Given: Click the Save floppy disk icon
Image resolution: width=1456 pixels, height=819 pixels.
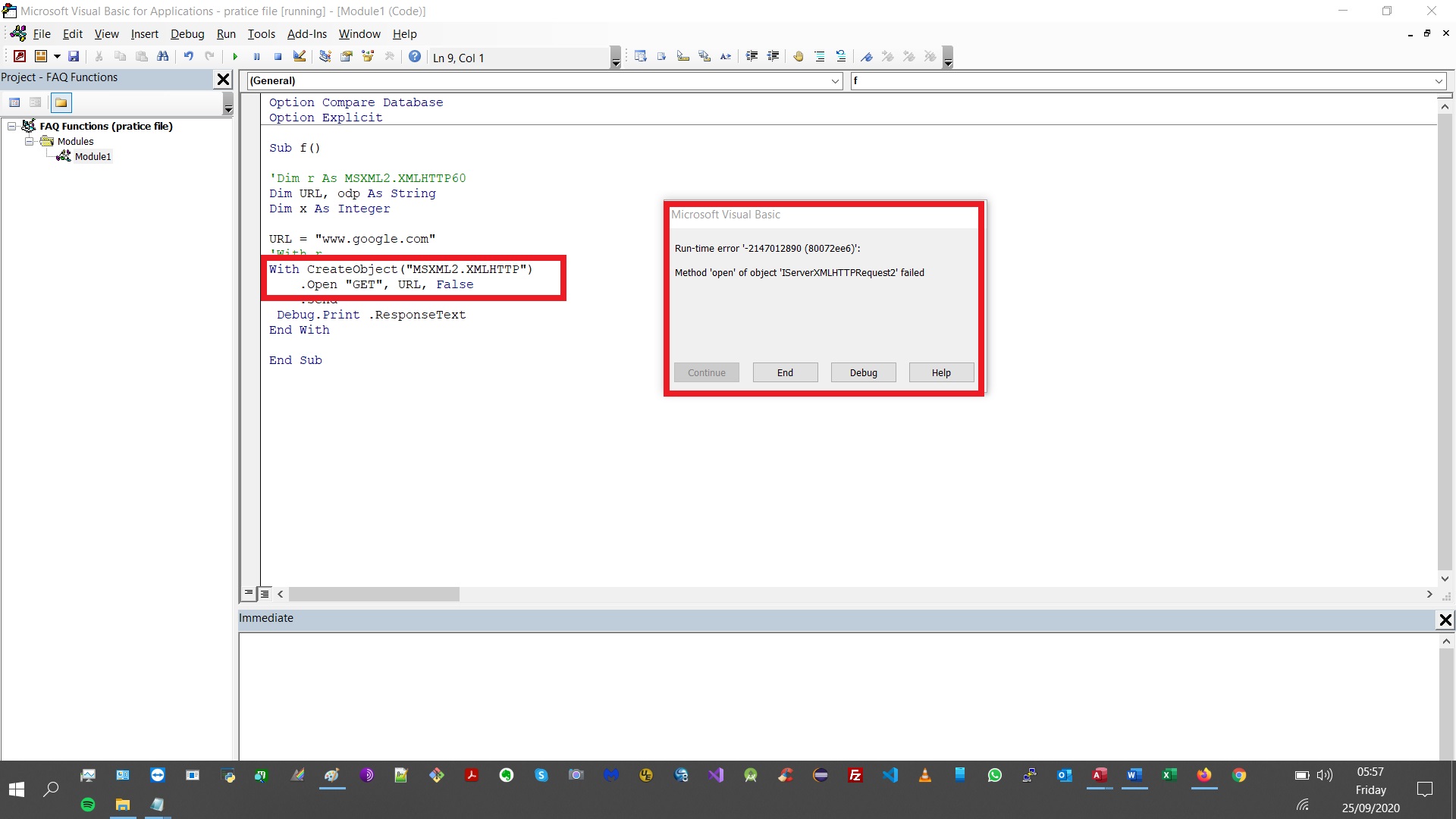Looking at the screenshot, I should (x=74, y=57).
